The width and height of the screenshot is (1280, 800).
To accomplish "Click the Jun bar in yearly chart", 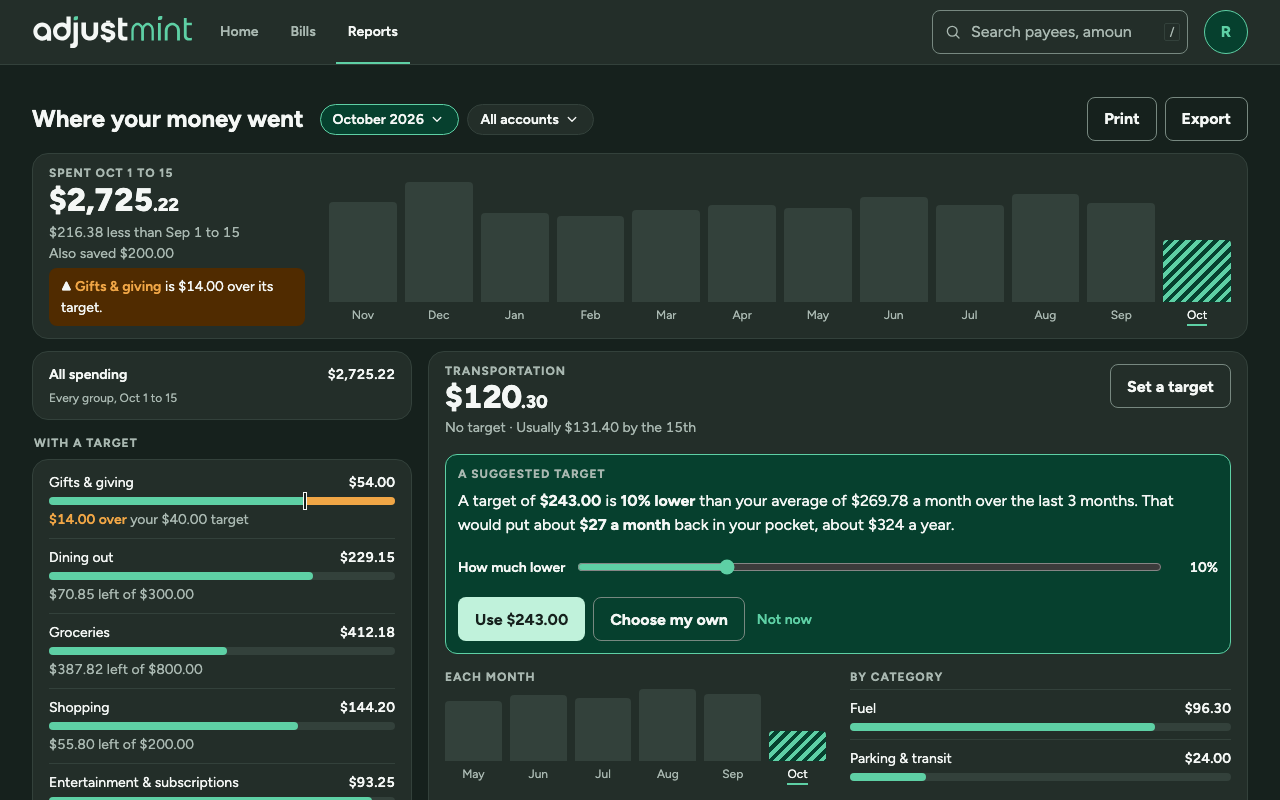I will pos(894,250).
